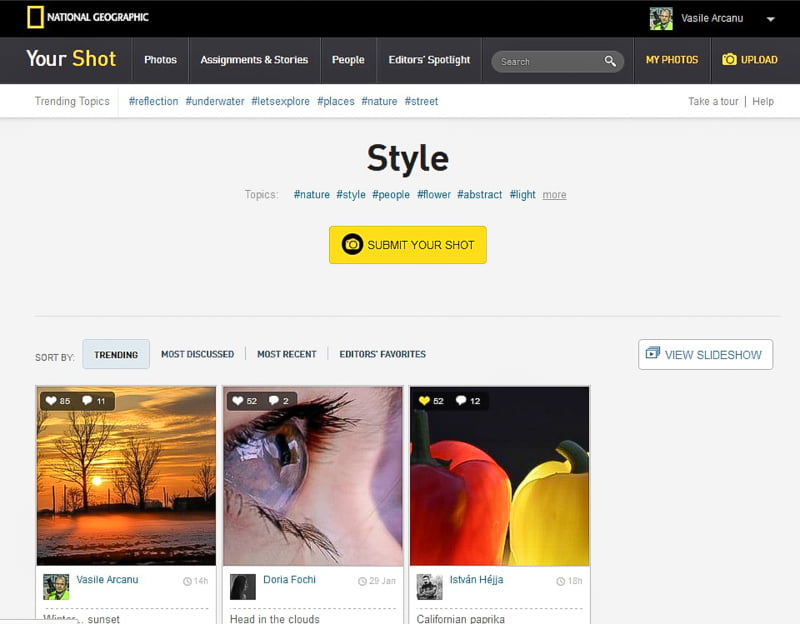Click the National Geographic yellow frame logo
Image resolution: width=800 pixels, height=624 pixels.
[x=35, y=17]
